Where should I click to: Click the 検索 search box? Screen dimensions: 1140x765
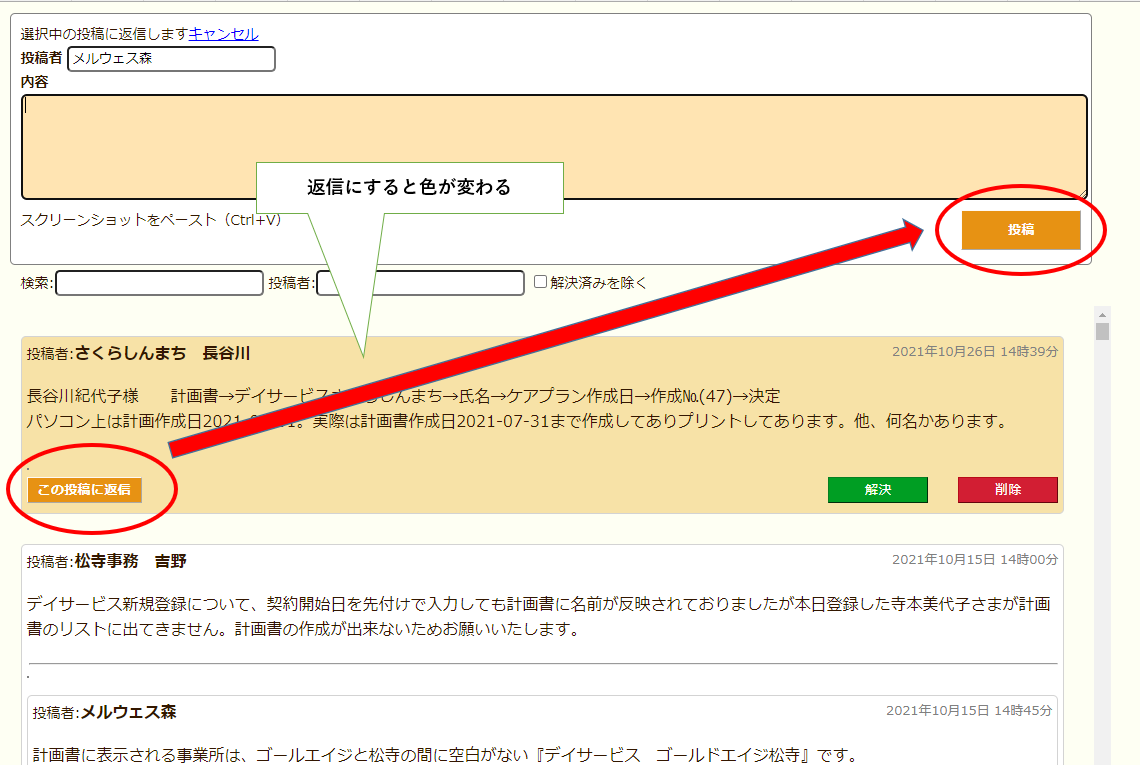159,283
